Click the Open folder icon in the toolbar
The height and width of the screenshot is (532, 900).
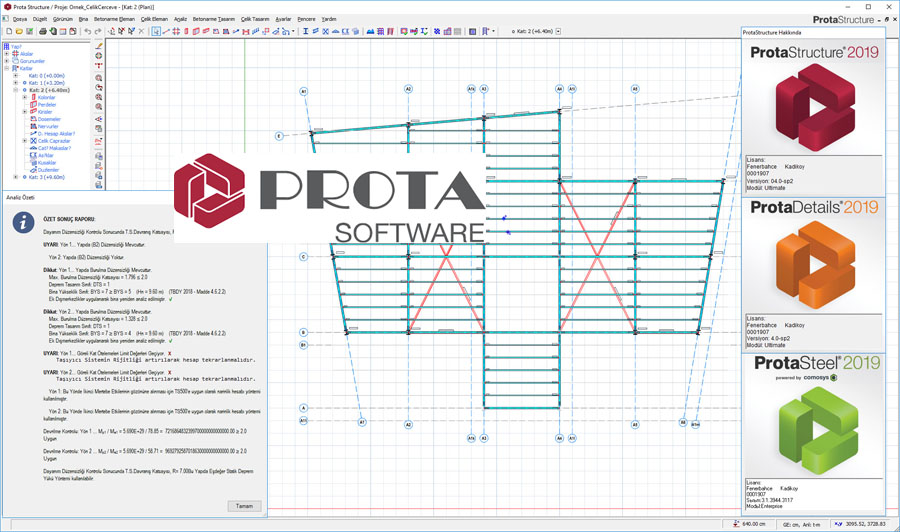19,32
